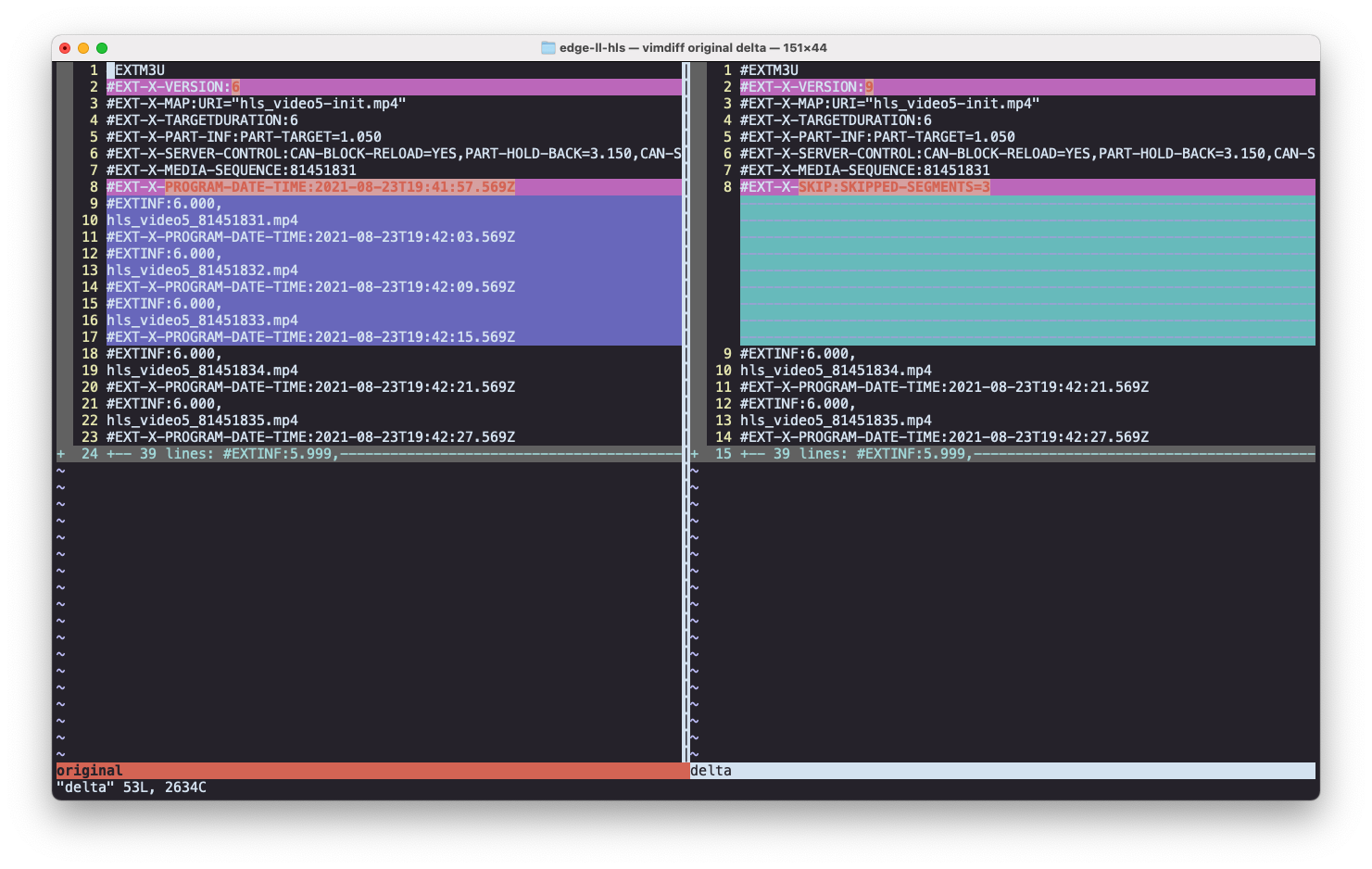Click #EXTM3U on line 1 of delta pane
This screenshot has height=869, width=1372.
coord(769,70)
